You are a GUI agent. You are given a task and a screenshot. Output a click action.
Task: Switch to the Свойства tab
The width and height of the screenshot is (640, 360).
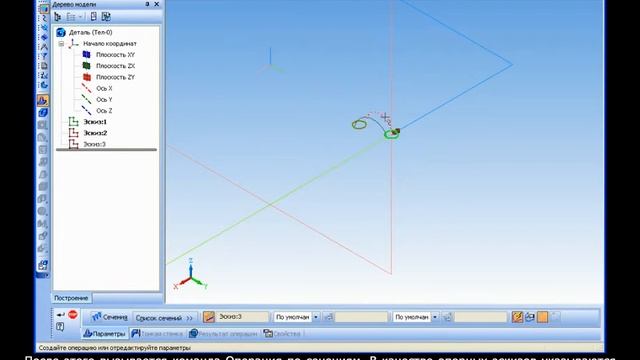(282, 334)
